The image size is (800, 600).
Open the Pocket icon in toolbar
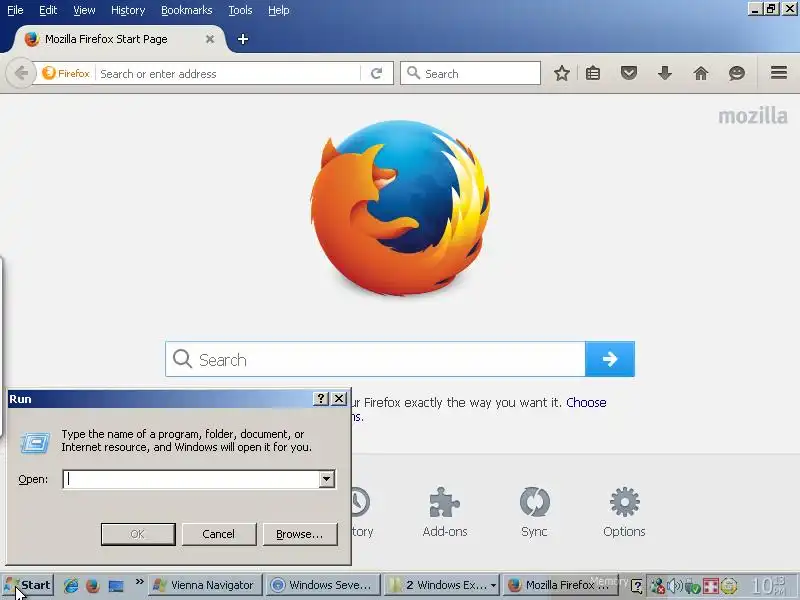pyautogui.click(x=629, y=73)
